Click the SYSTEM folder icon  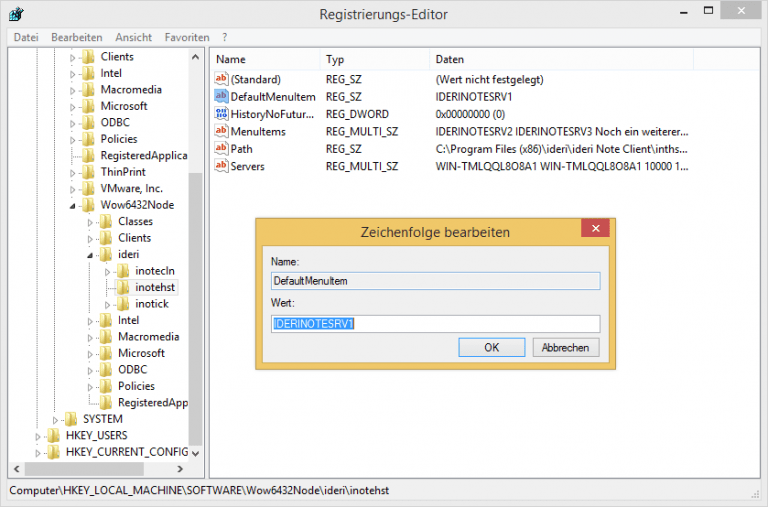(71, 419)
